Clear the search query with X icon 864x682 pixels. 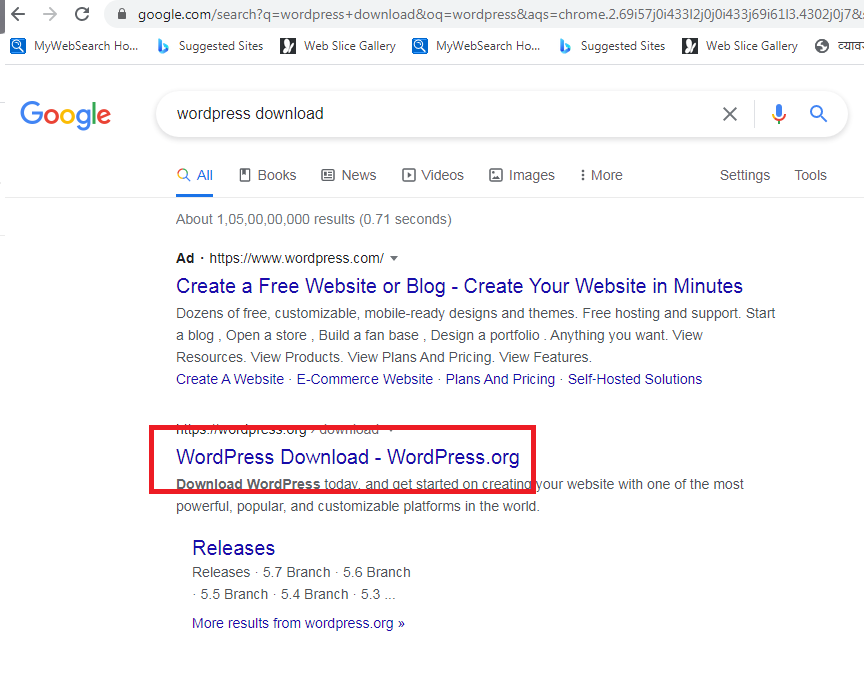point(730,114)
